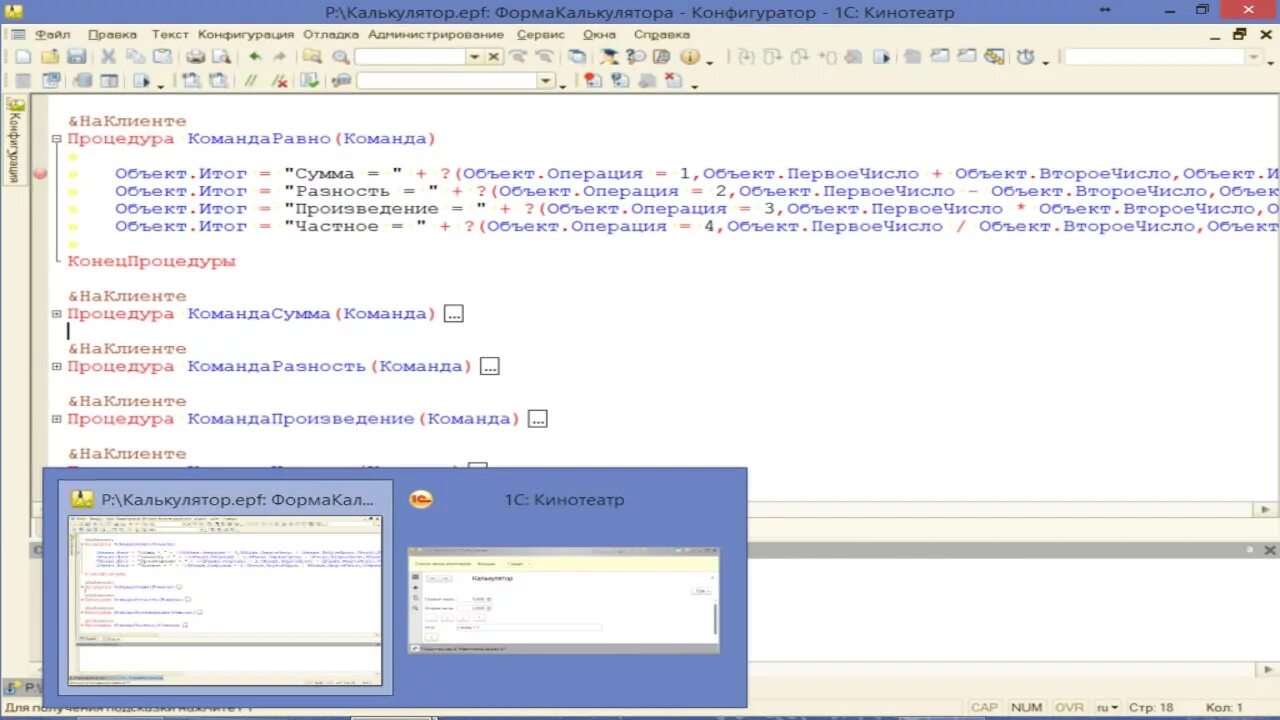Open the Файл menu
Viewport: 1280px width, 720px height.
click(x=53, y=34)
